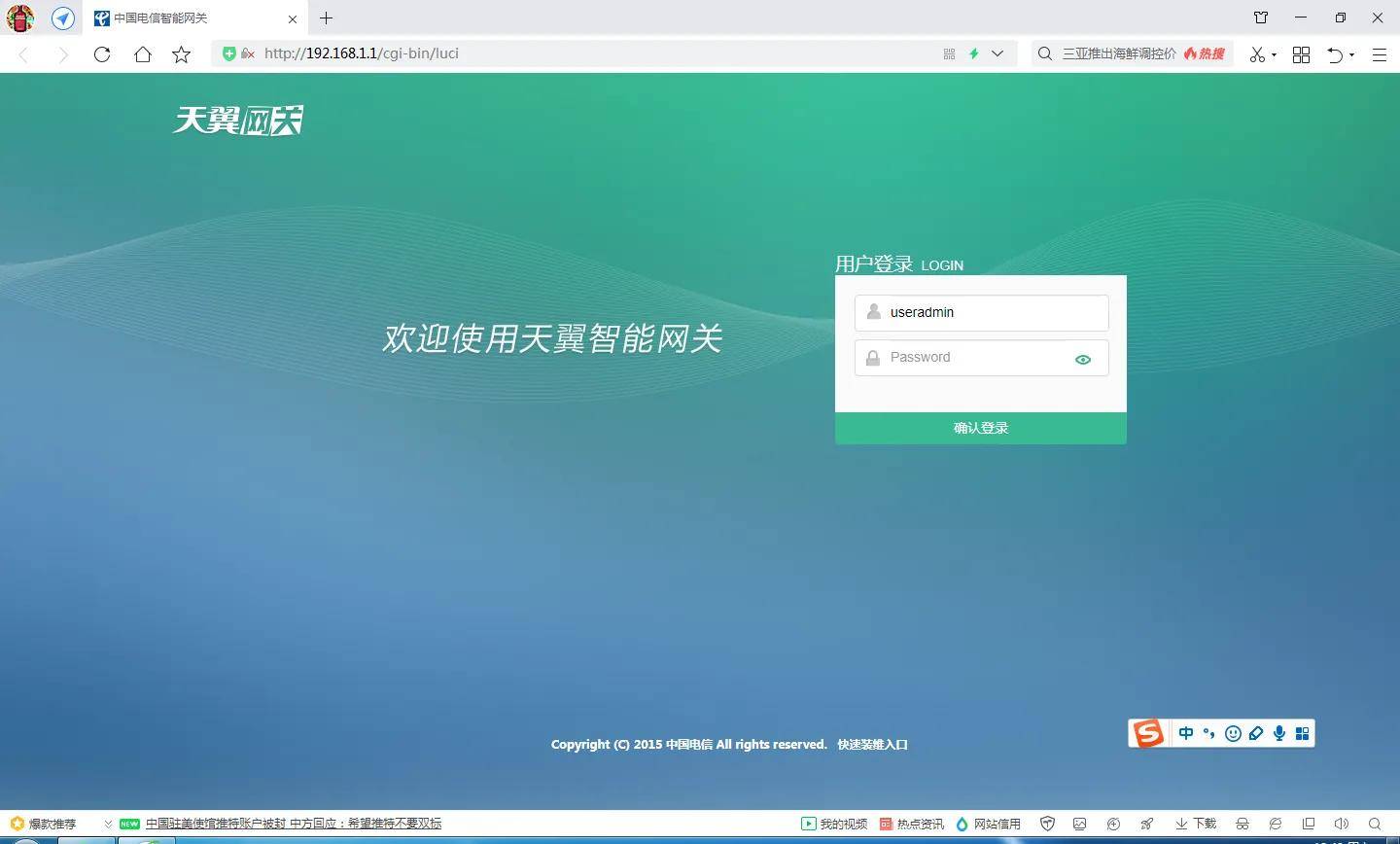
Task: Click the scissors screenshot tool icon
Action: [x=1257, y=54]
